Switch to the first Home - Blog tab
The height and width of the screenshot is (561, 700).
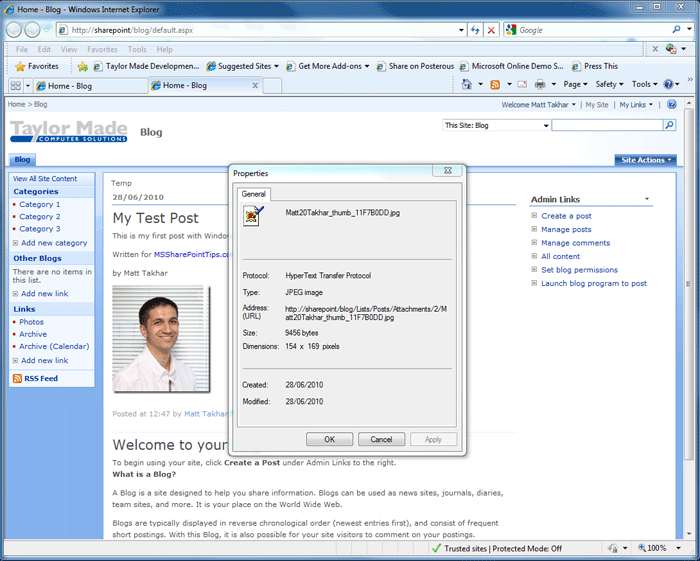coord(91,86)
